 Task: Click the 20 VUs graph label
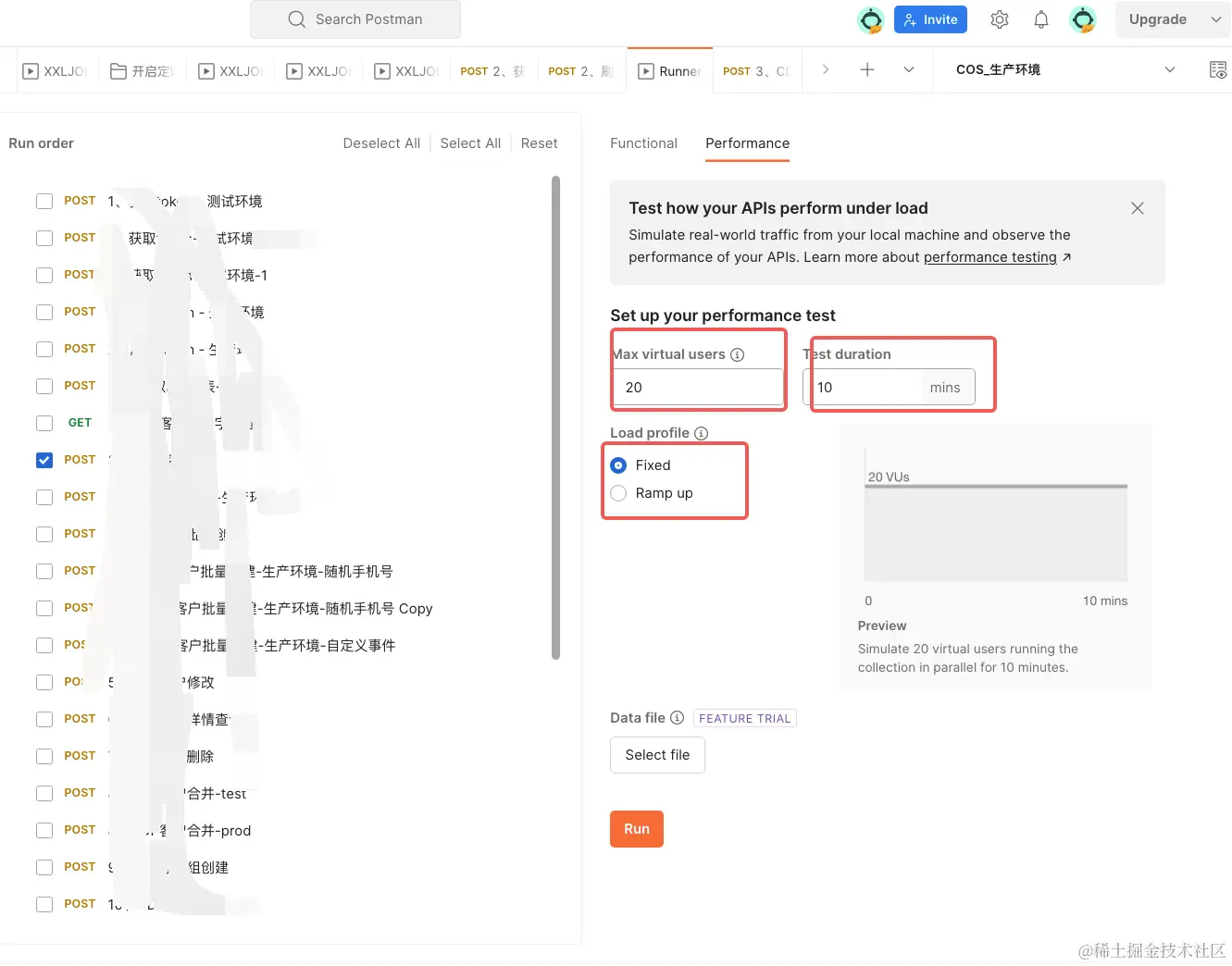(889, 477)
